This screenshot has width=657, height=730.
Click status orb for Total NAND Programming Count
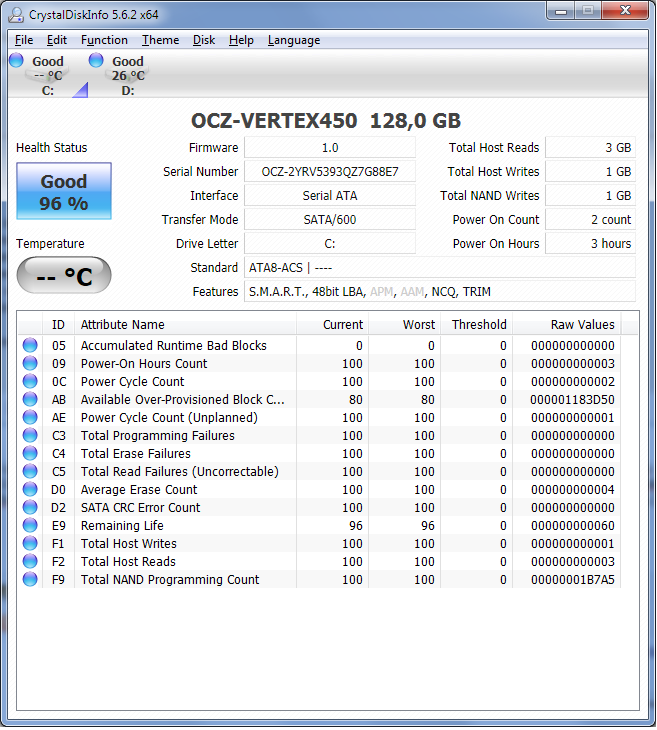tap(30, 580)
